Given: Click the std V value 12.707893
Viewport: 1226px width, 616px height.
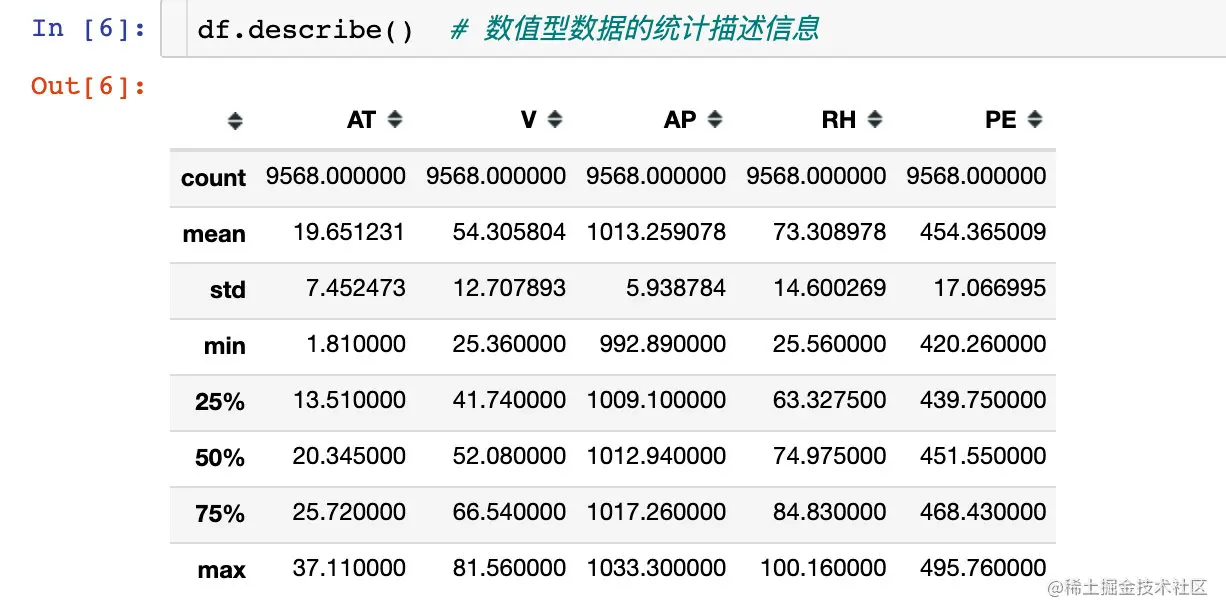Looking at the screenshot, I should [x=509, y=288].
